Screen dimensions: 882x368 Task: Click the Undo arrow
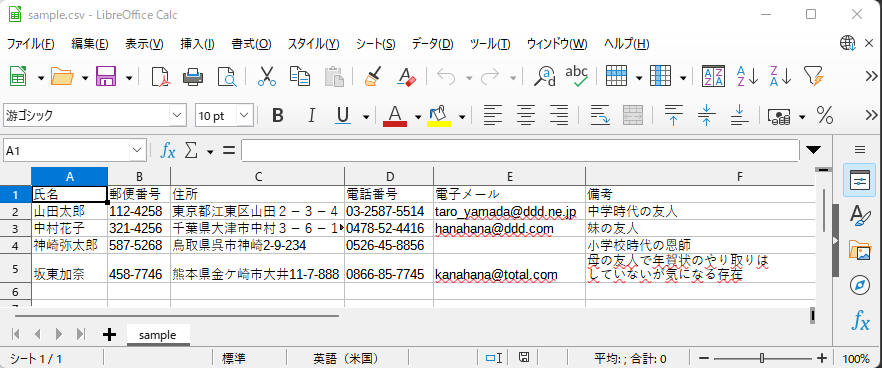pyautogui.click(x=446, y=76)
